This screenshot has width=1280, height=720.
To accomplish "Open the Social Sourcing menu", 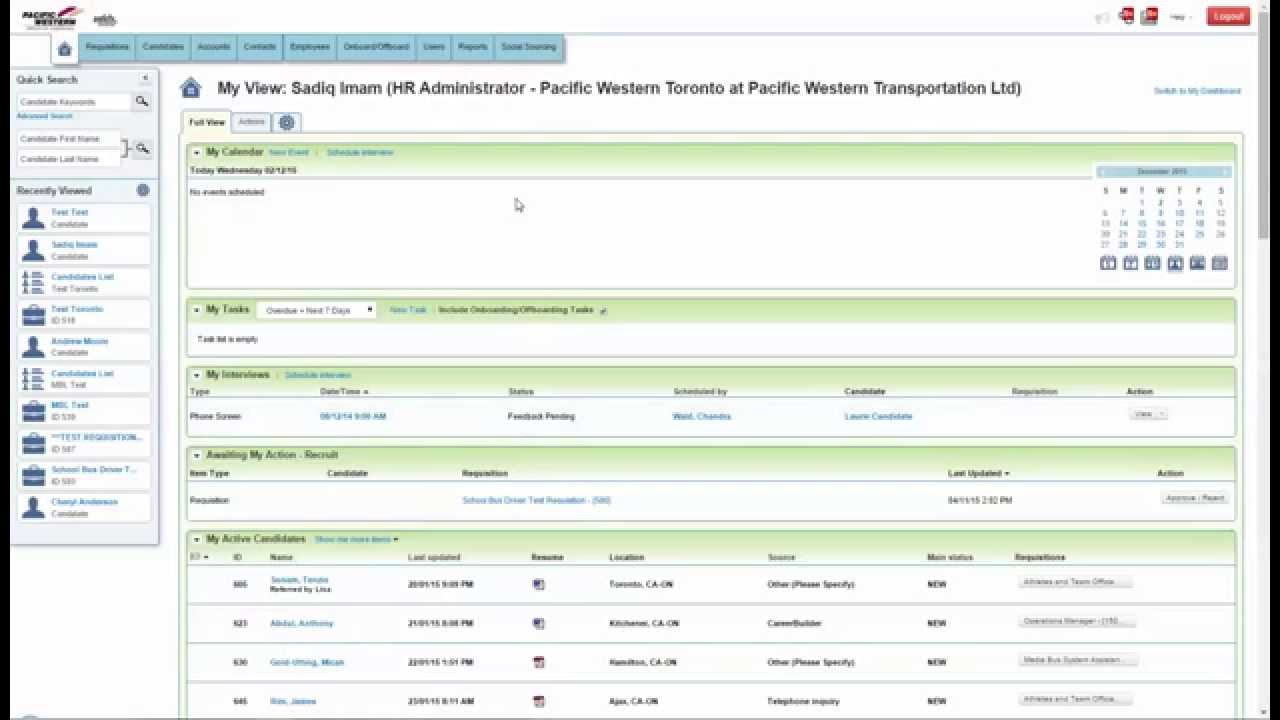I will pyautogui.click(x=528, y=47).
